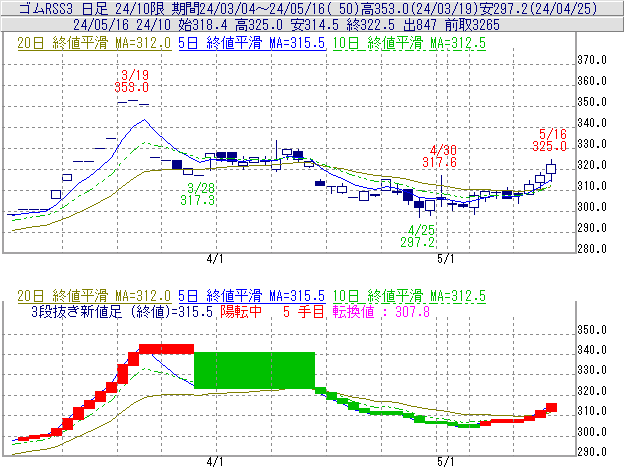This screenshot has height=475, width=624.
Task: Select the red peak bar near 340 in lower chart
Action: [x=166, y=348]
